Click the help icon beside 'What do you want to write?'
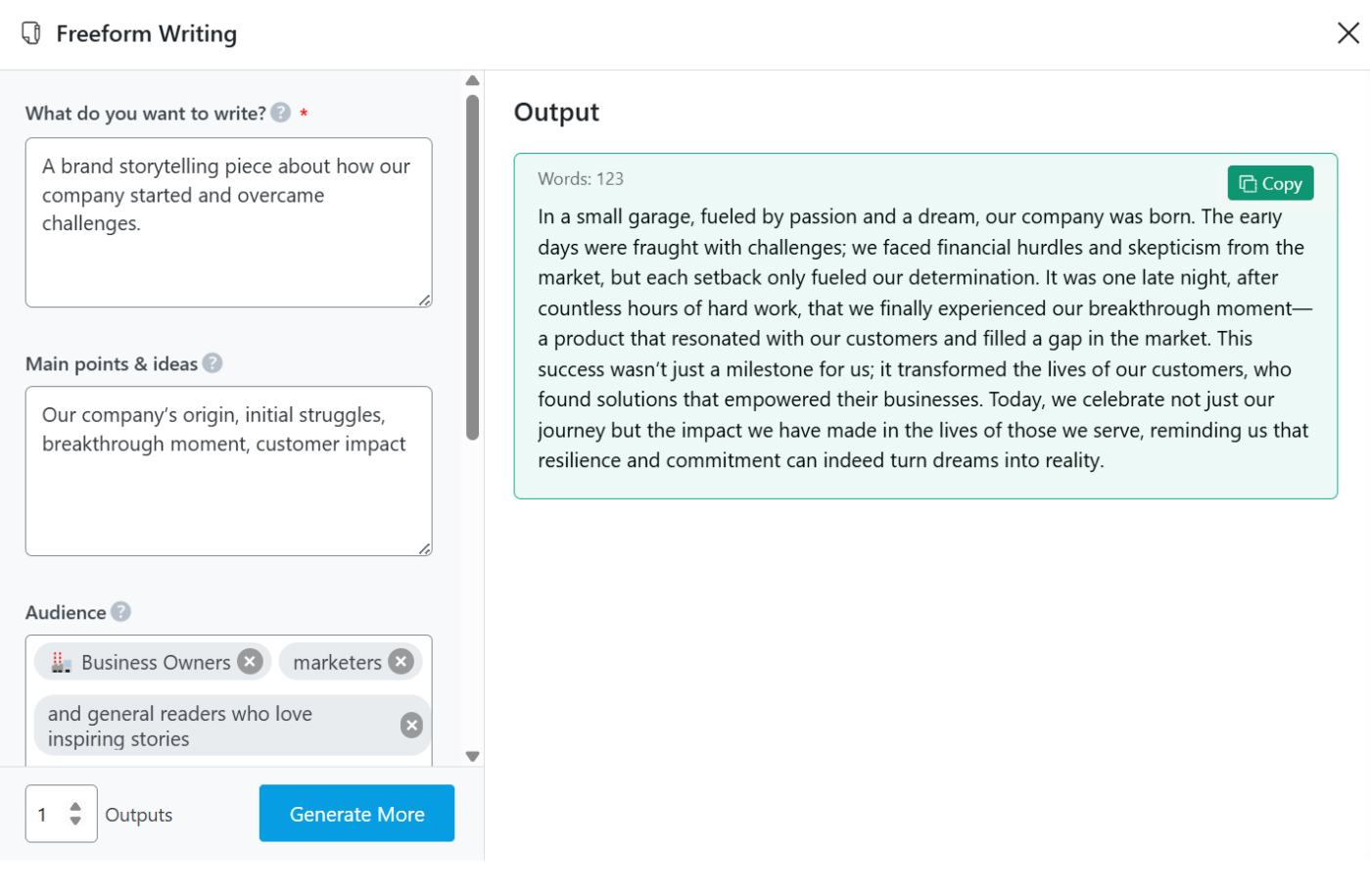 [281, 113]
